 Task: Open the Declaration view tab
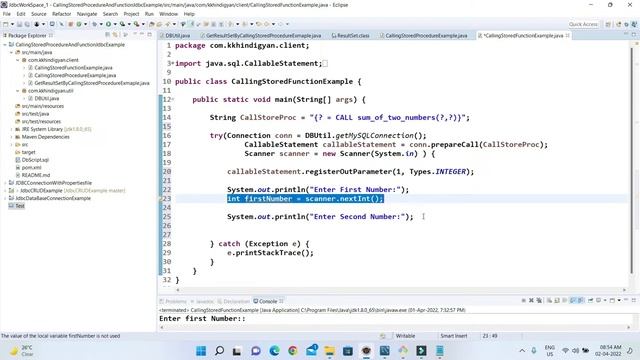point(233,301)
